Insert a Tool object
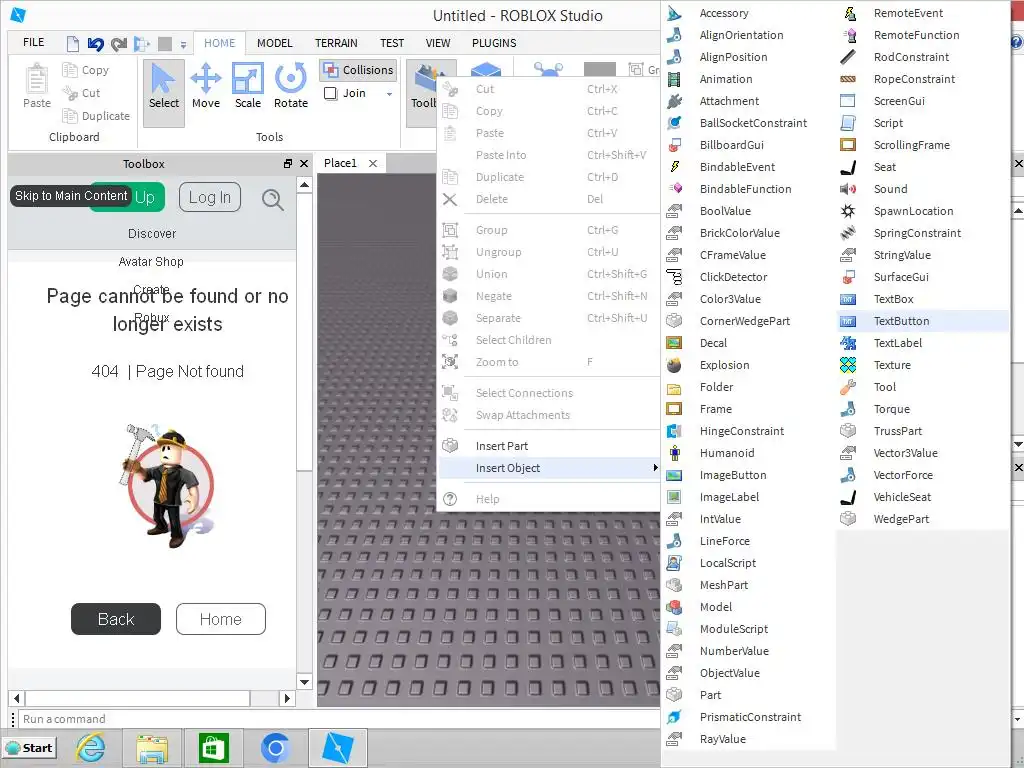This screenshot has height=768, width=1024. [923, 387]
